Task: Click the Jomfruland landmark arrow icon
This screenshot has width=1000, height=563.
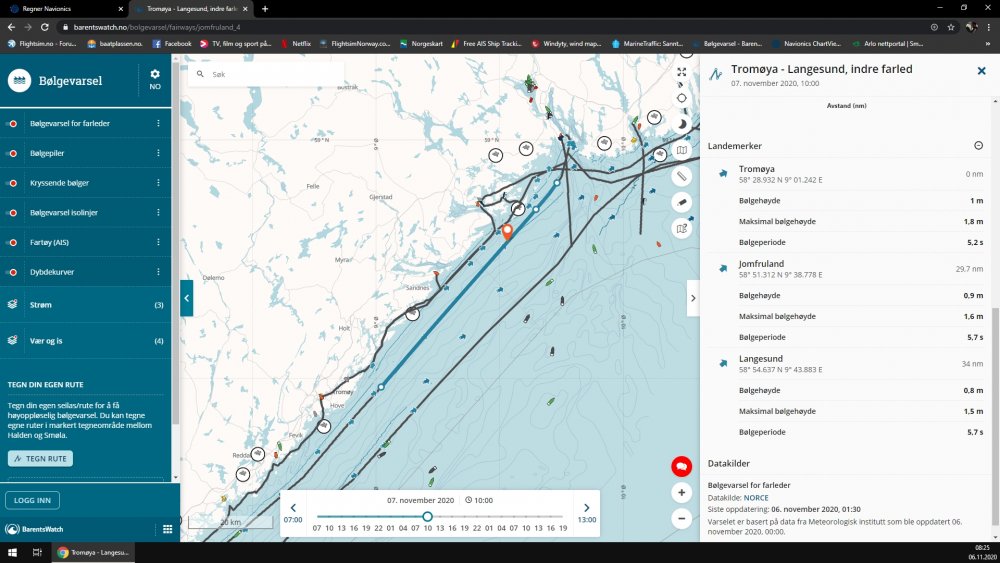Action: (723, 268)
